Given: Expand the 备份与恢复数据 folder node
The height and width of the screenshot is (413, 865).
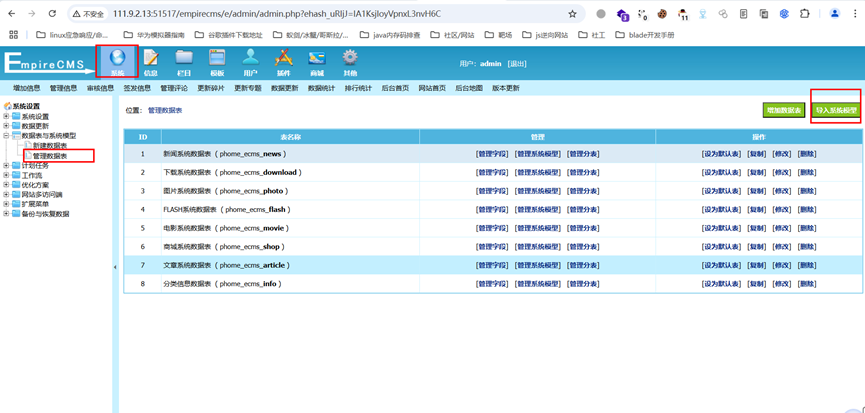Looking at the screenshot, I should coord(6,214).
